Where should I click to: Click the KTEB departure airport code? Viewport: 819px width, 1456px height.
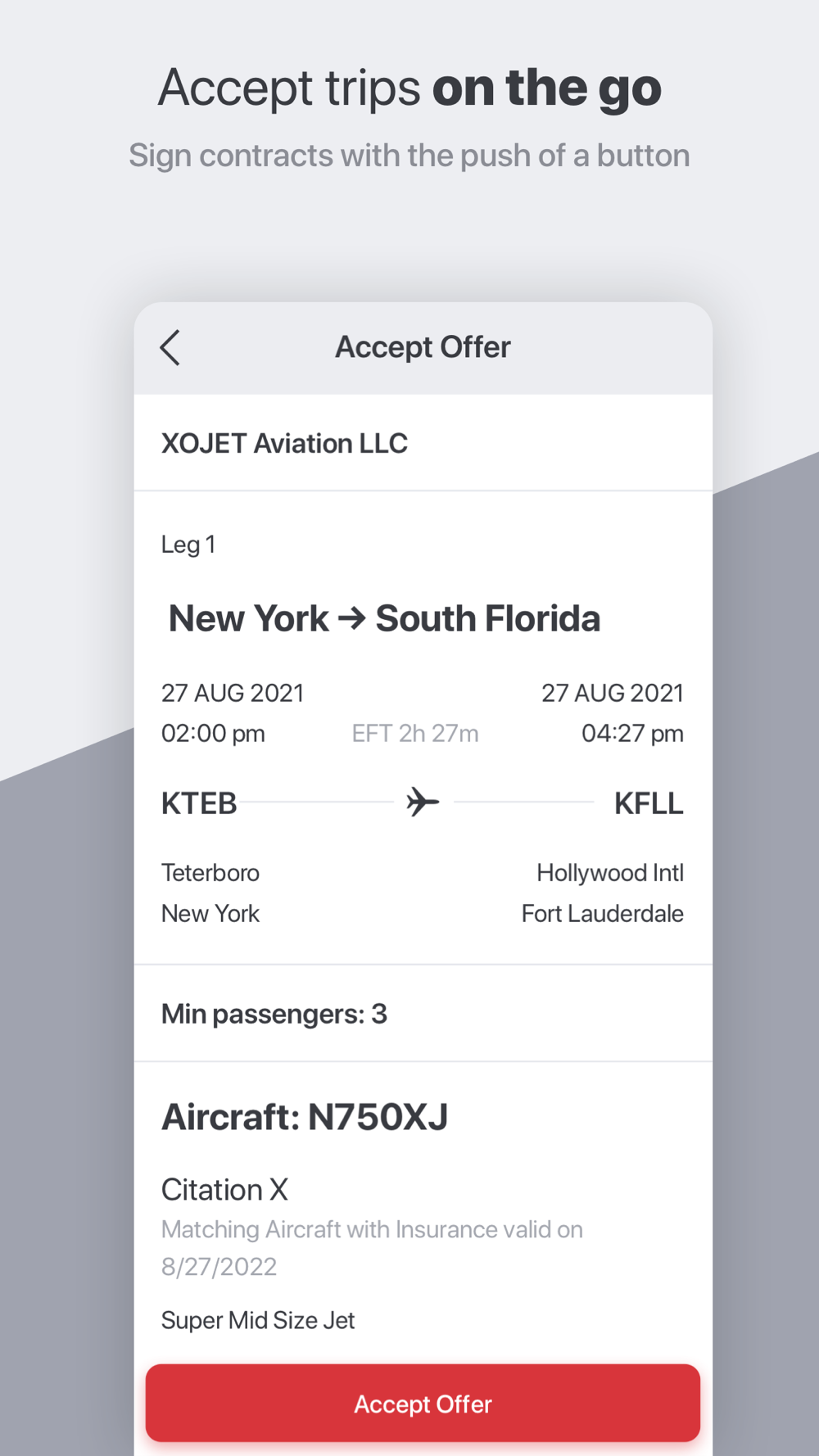[x=199, y=803]
